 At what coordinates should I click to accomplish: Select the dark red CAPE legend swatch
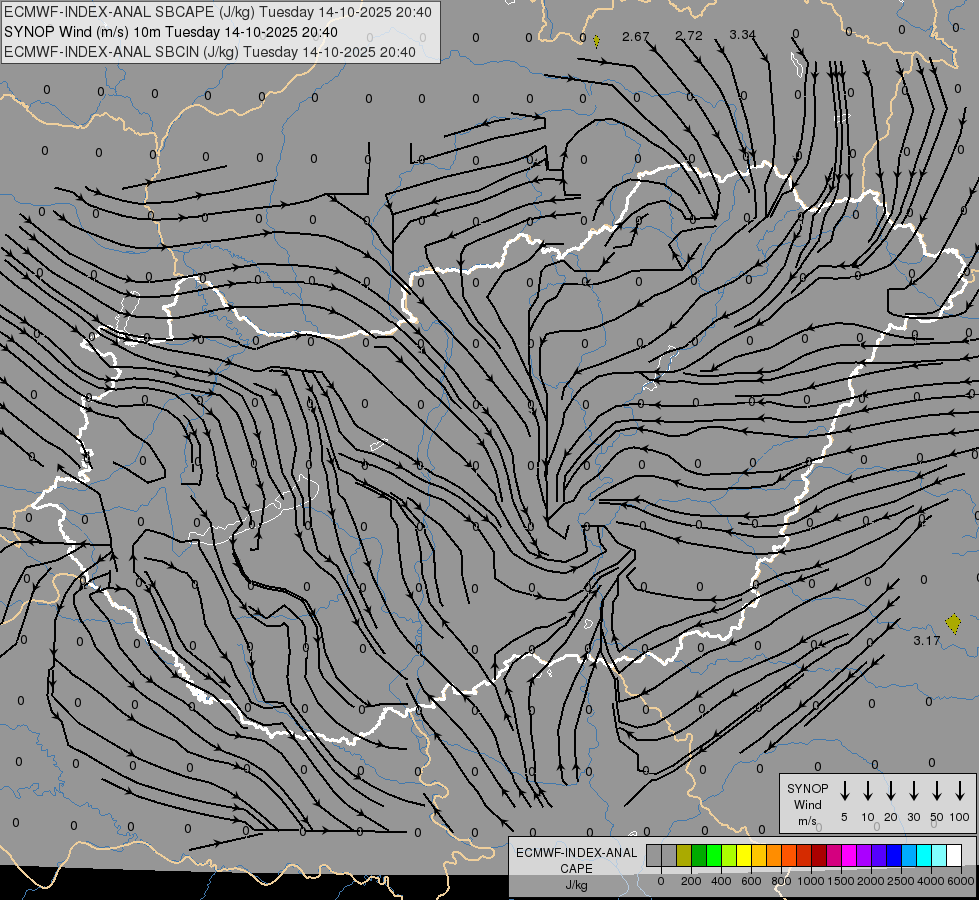[819, 855]
